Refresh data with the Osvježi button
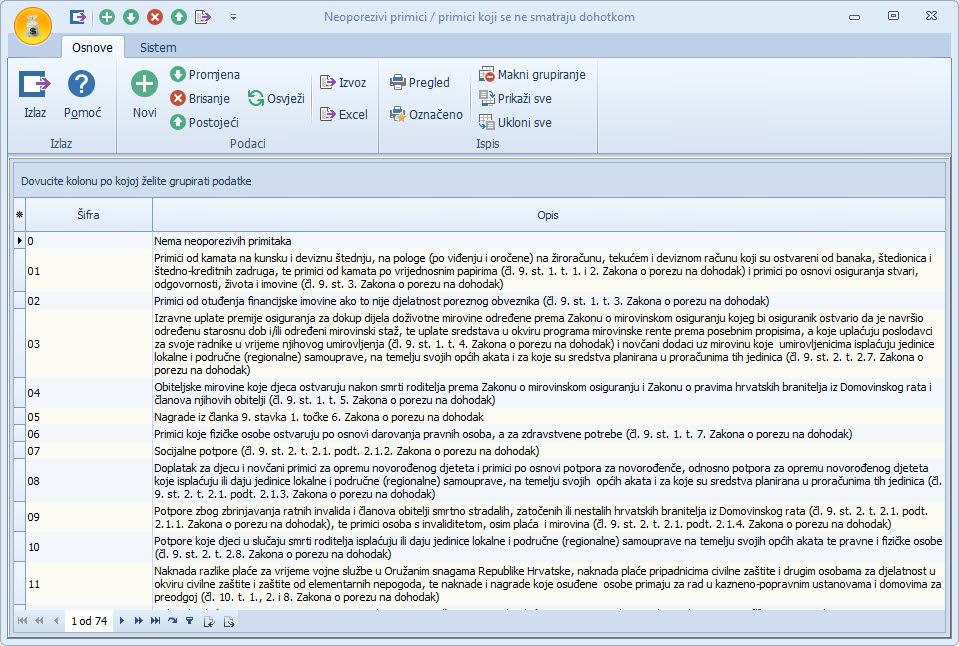 pos(276,98)
